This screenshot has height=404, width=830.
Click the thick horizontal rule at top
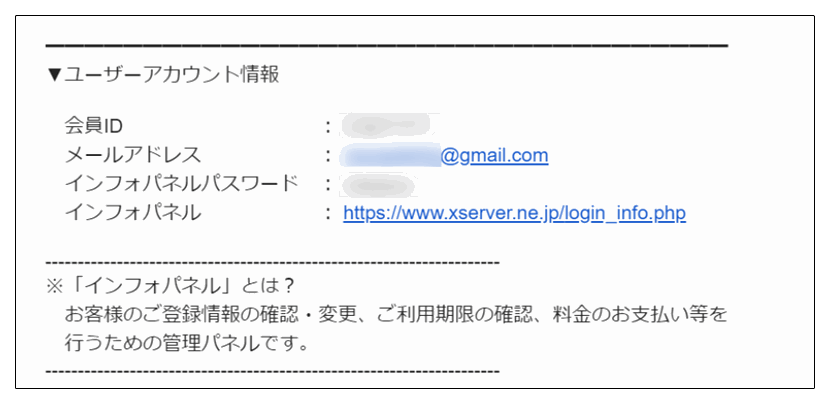tap(387, 46)
